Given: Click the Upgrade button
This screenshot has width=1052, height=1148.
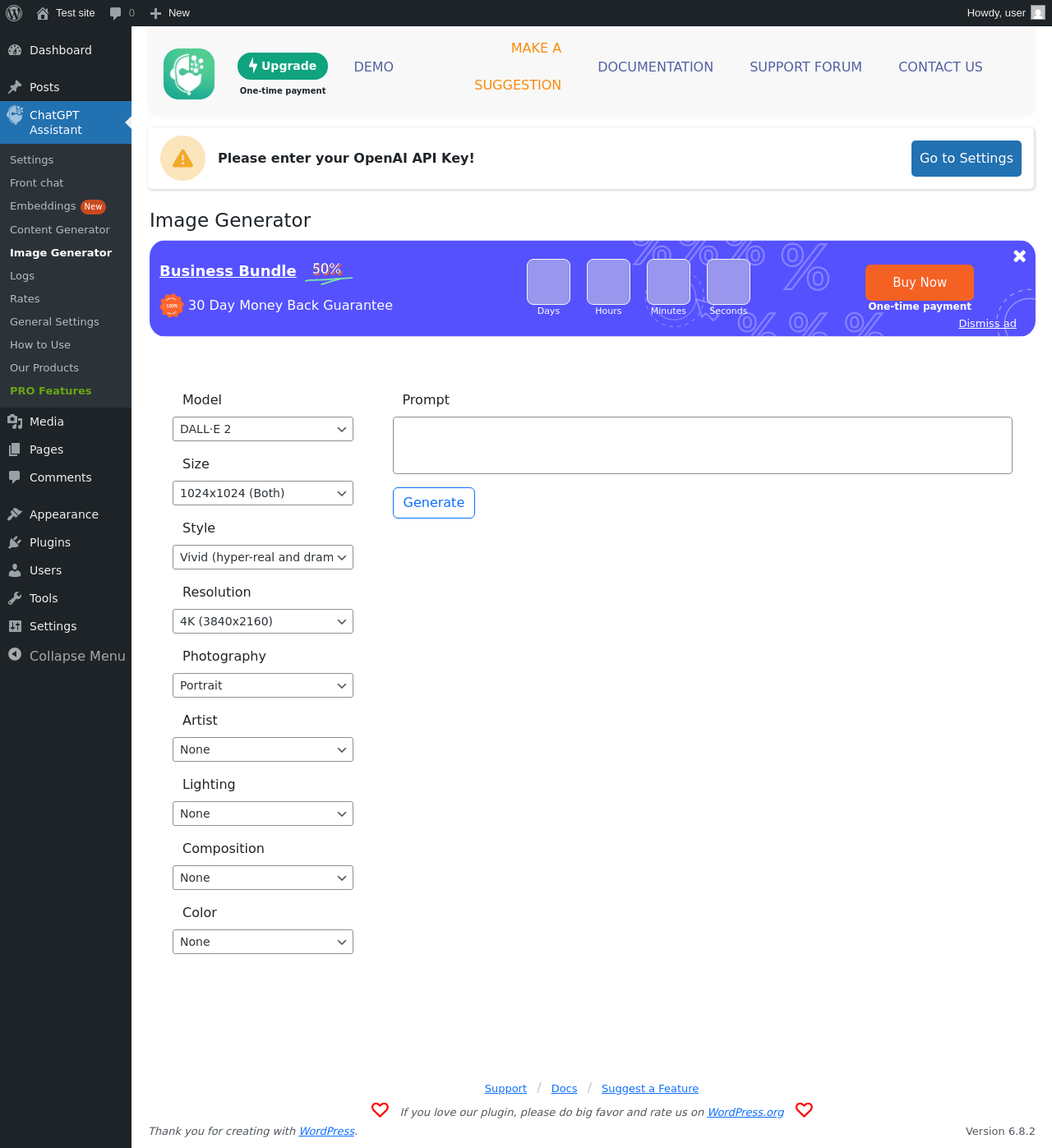Looking at the screenshot, I should tap(283, 66).
